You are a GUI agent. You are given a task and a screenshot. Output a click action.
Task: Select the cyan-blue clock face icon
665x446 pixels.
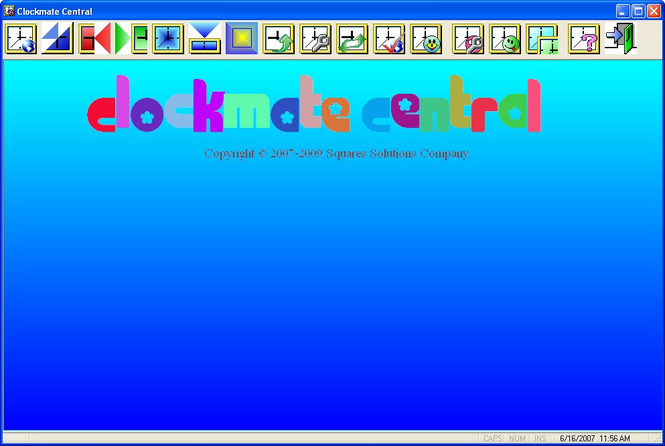[x=168, y=39]
